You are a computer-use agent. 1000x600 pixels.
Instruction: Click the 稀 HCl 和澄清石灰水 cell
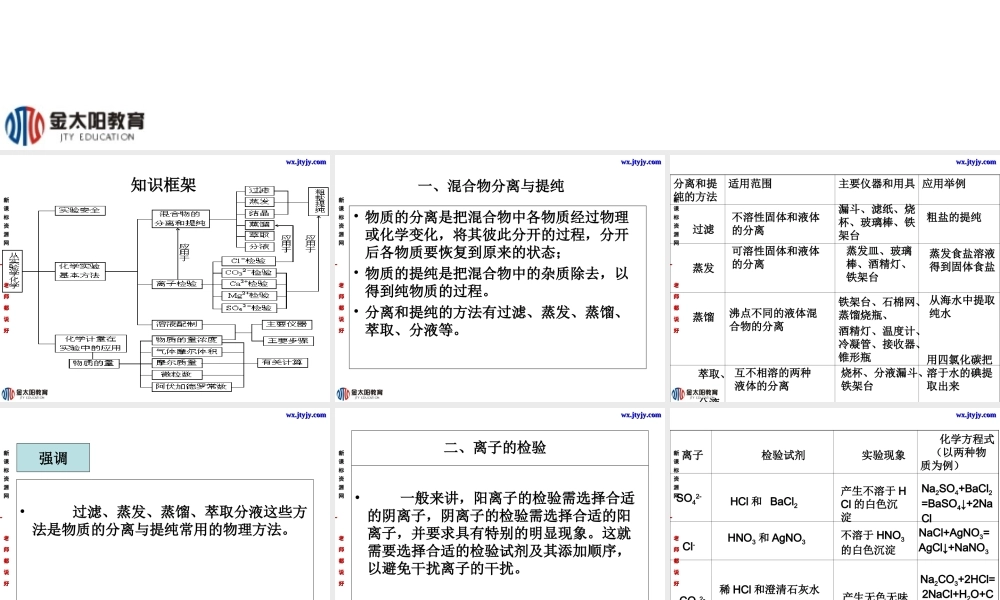[x=769, y=590]
